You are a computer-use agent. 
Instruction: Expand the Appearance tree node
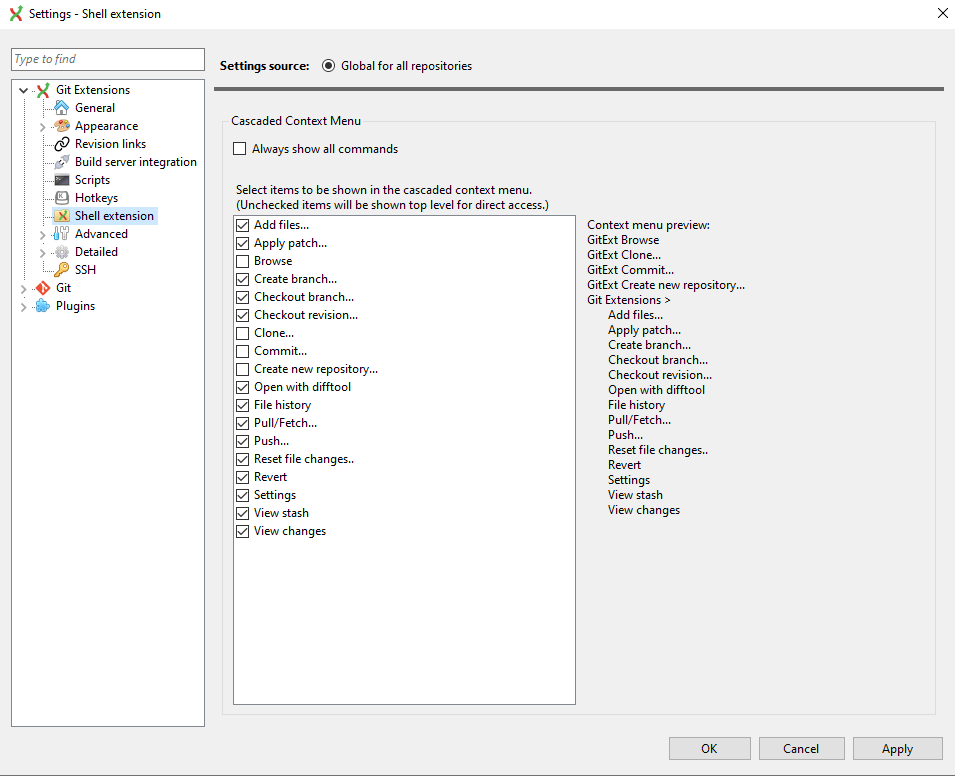pos(43,127)
